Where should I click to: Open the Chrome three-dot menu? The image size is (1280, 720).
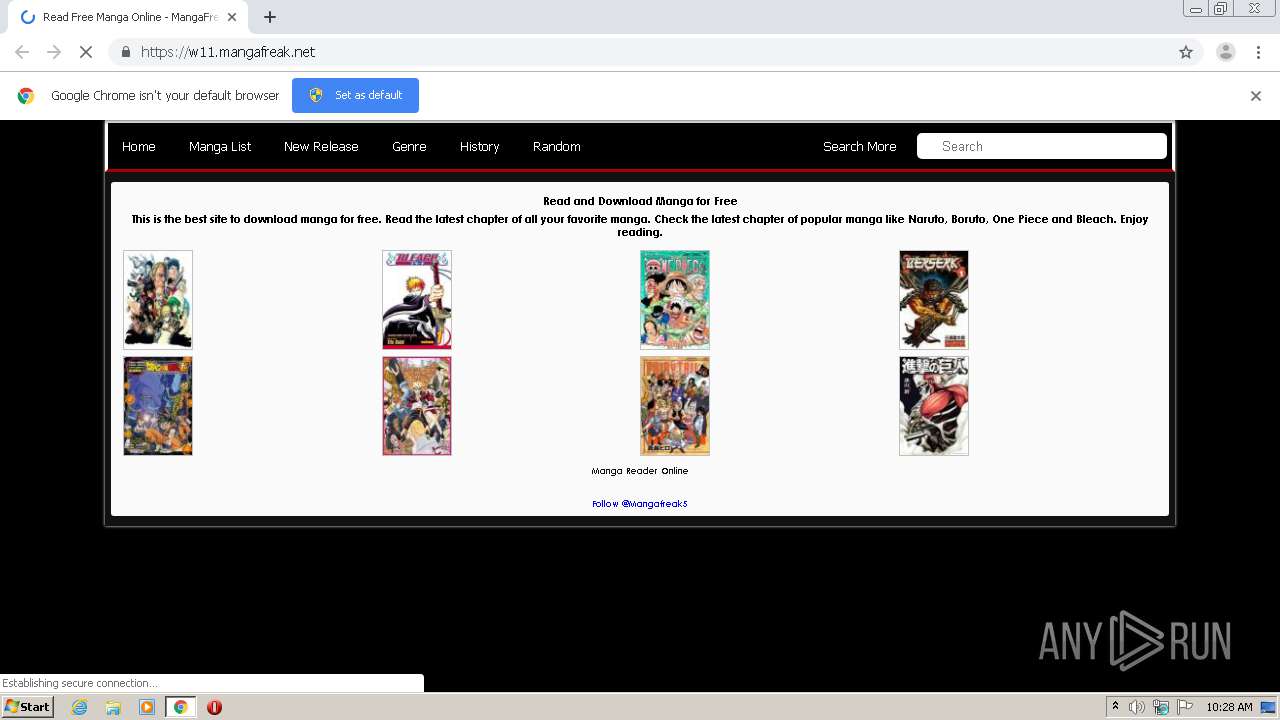click(1258, 52)
